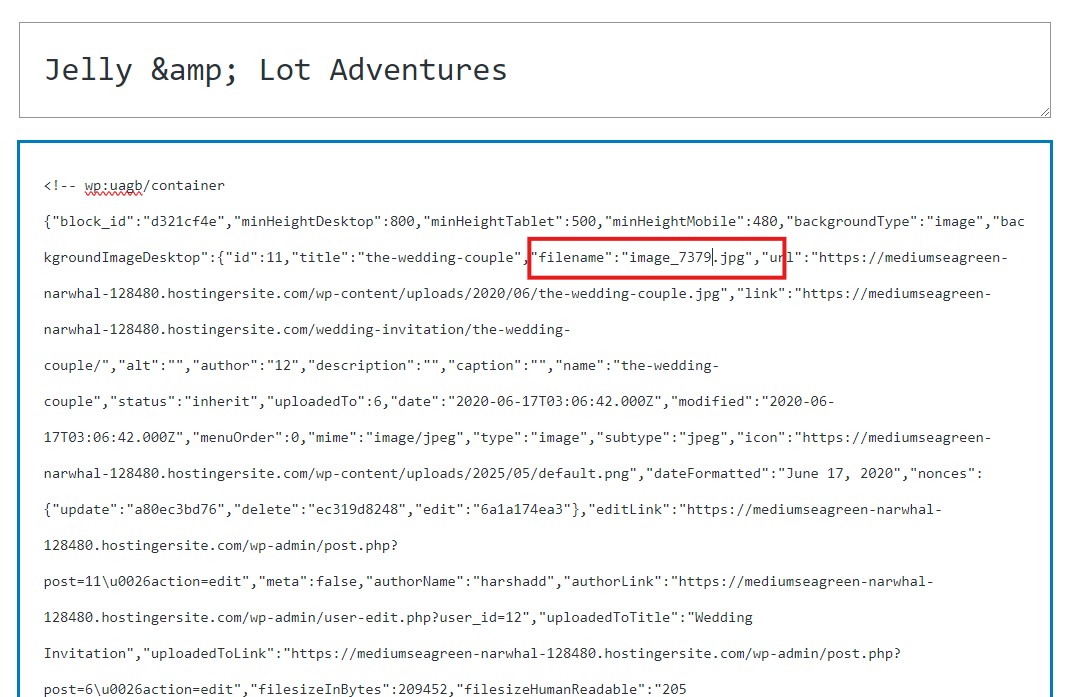Click the text "author":"12"
This screenshot has height=697, width=1087.
[246, 365]
